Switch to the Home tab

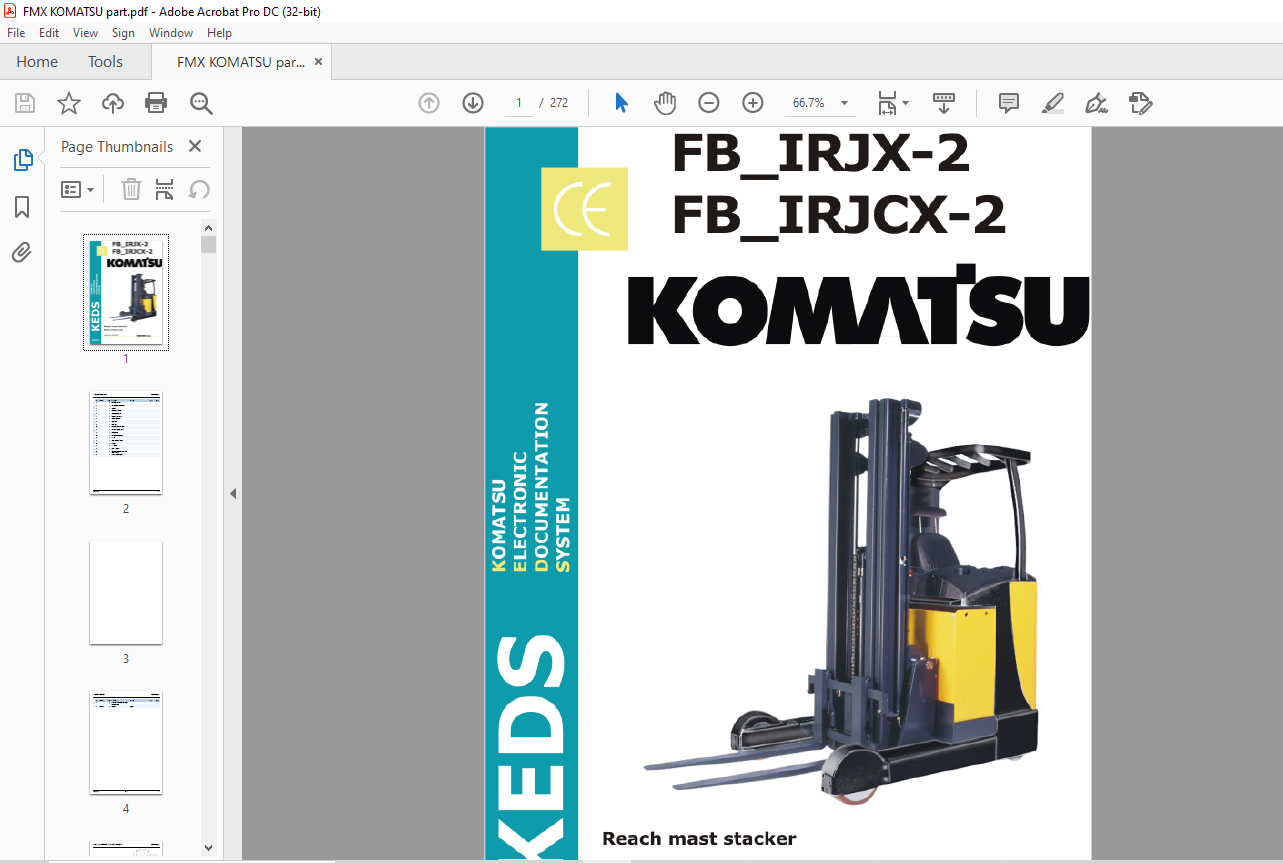click(37, 62)
